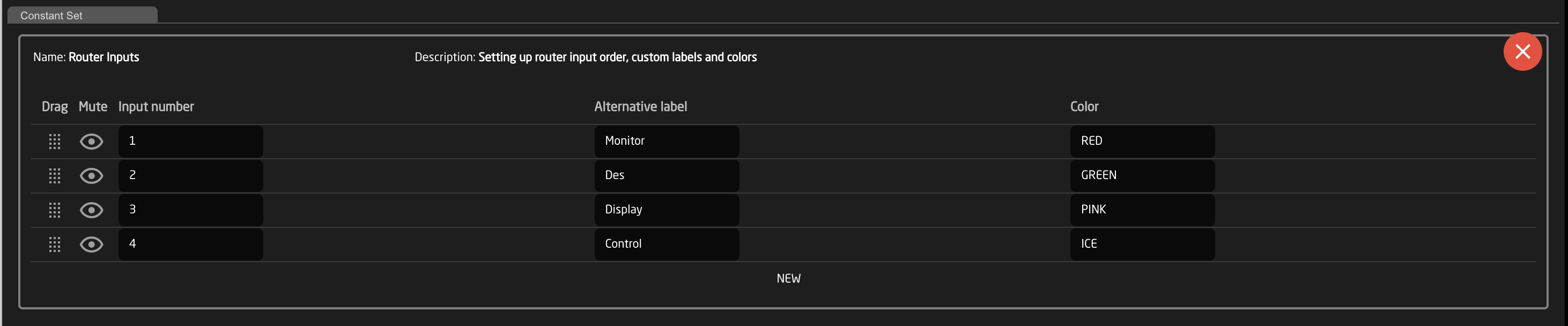Image resolution: width=1568 pixels, height=326 pixels.
Task: Add a new row with NEW button
Action: click(x=788, y=279)
